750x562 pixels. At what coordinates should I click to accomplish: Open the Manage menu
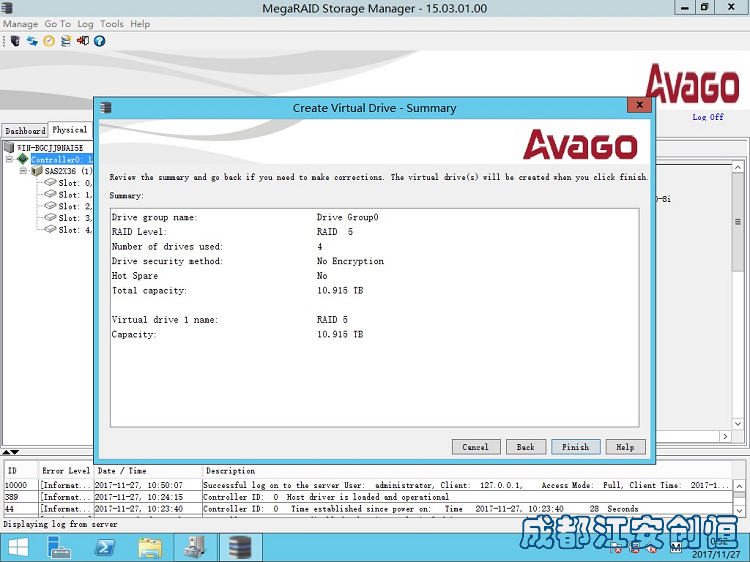[21, 24]
